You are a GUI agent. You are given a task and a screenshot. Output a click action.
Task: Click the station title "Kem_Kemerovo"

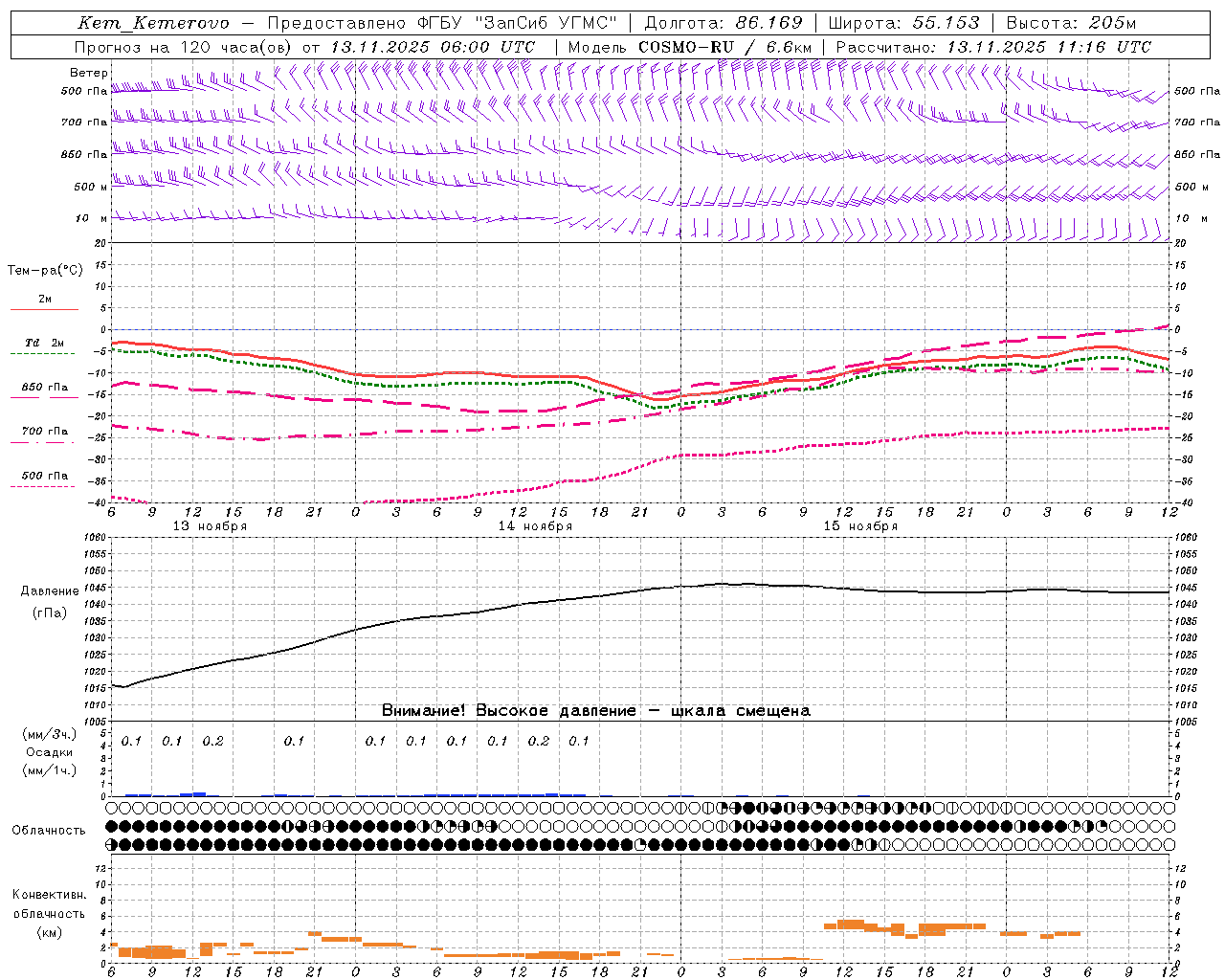[153, 23]
